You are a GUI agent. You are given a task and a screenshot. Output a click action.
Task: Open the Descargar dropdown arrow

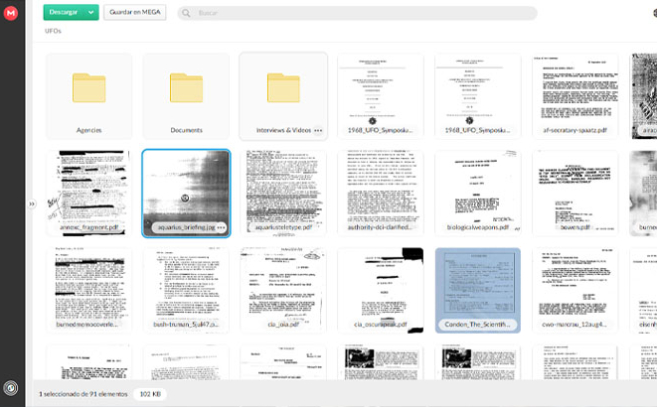pos(91,12)
